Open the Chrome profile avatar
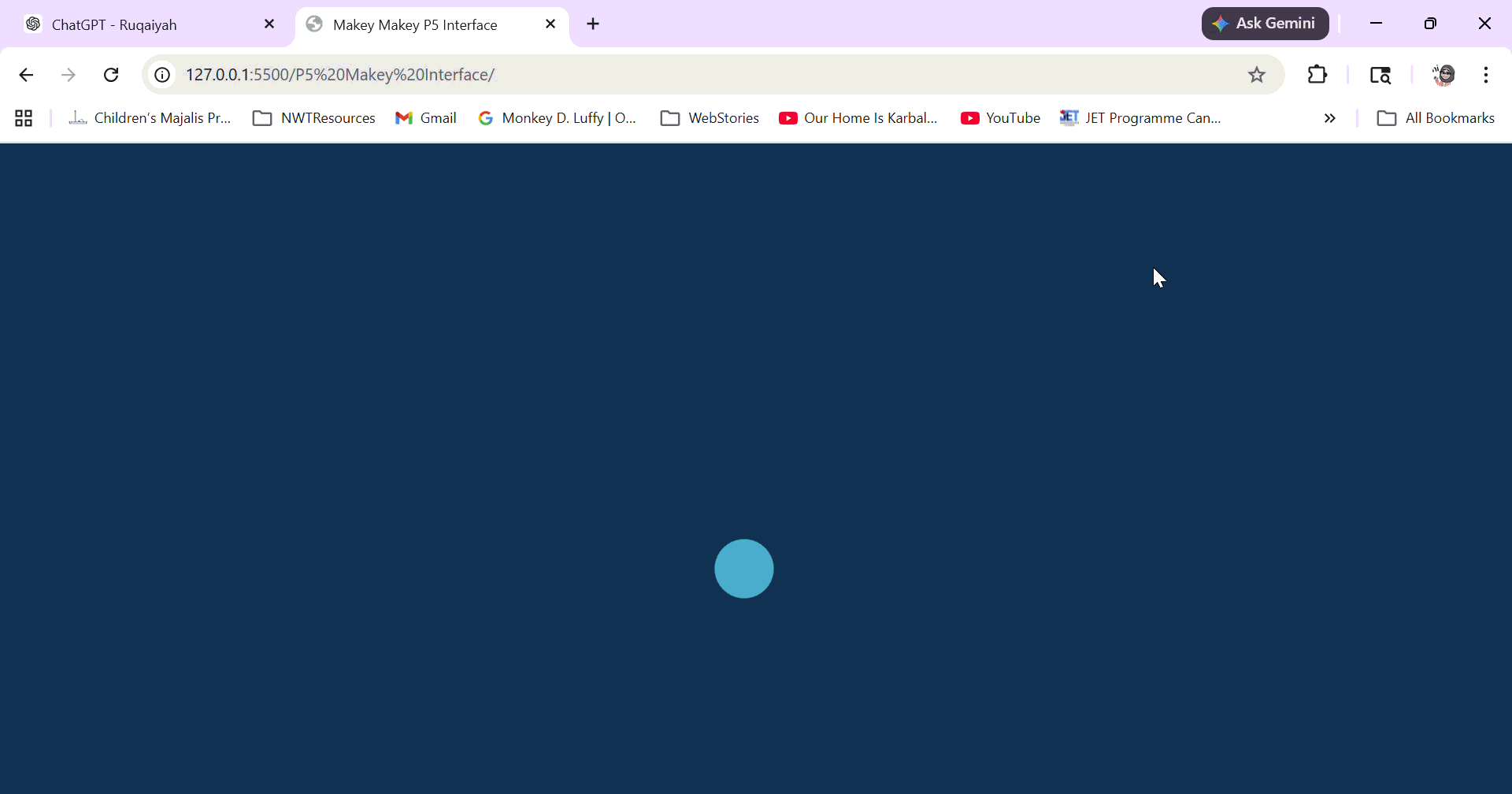1512x794 pixels. click(1443, 75)
